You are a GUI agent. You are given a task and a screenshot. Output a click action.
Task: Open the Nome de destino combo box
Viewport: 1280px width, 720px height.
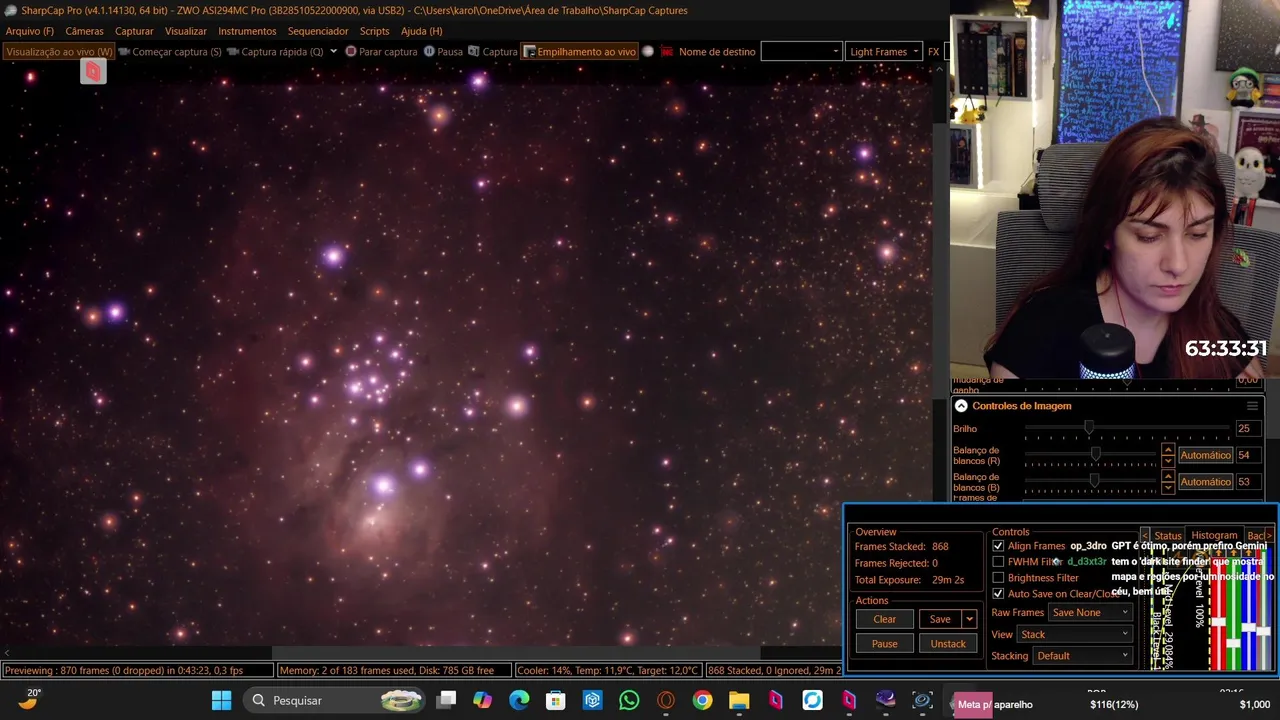click(x=801, y=52)
